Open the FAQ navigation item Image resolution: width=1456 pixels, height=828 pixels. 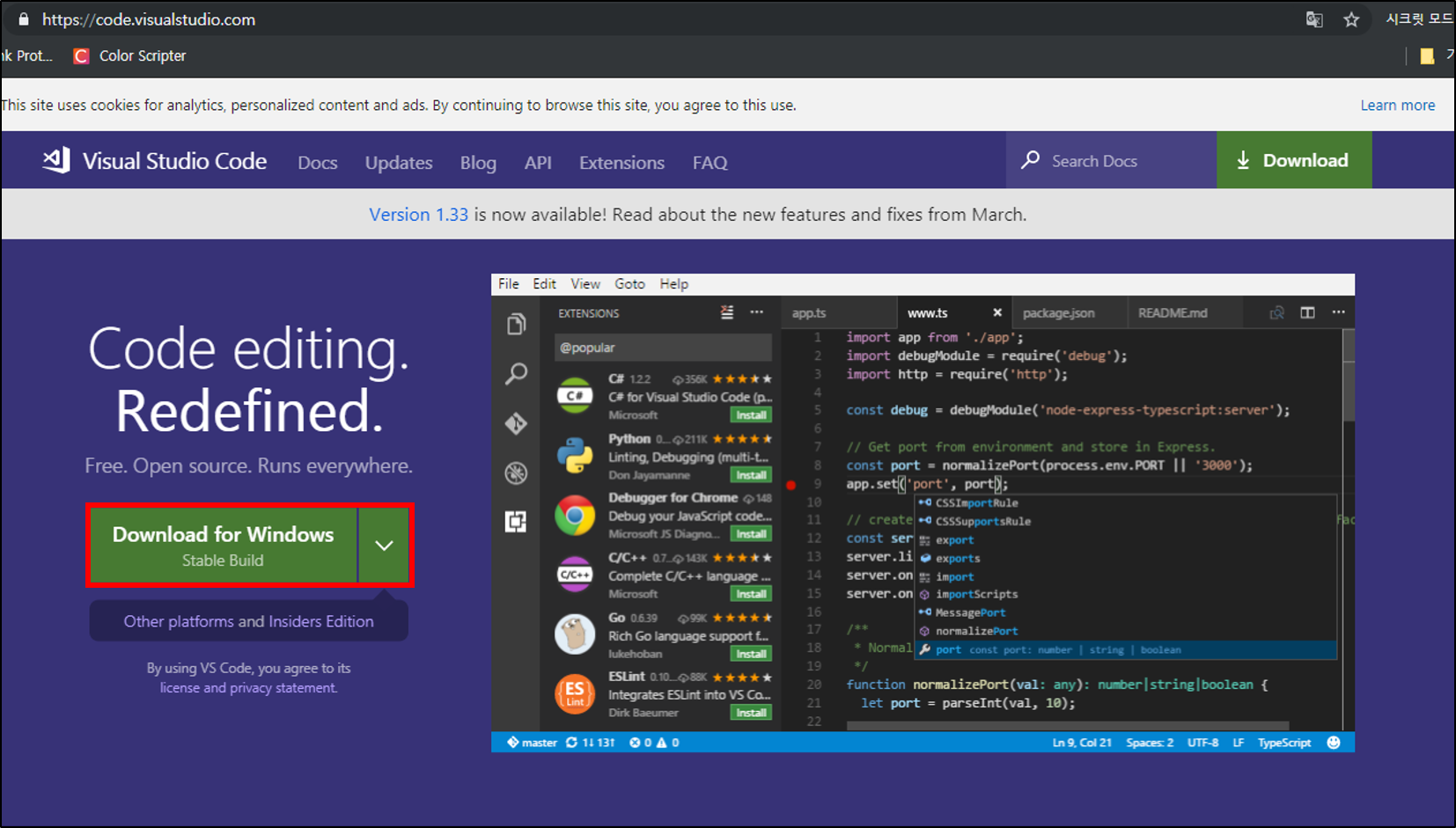[x=710, y=163]
